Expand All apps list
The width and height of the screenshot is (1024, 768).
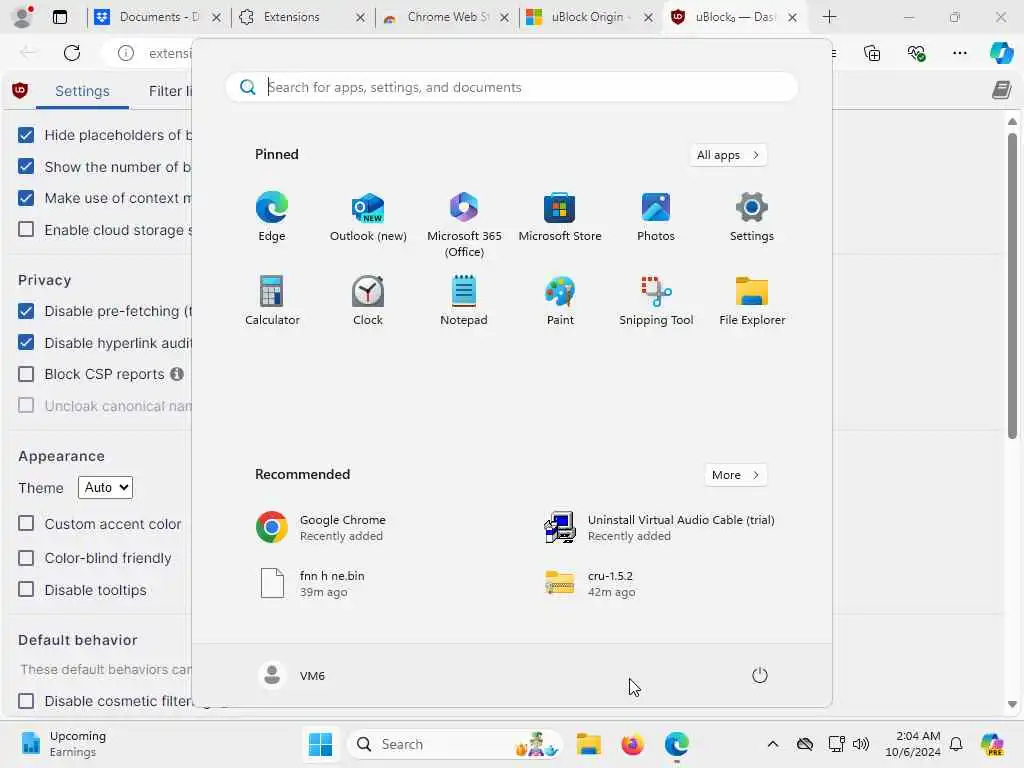pos(728,155)
